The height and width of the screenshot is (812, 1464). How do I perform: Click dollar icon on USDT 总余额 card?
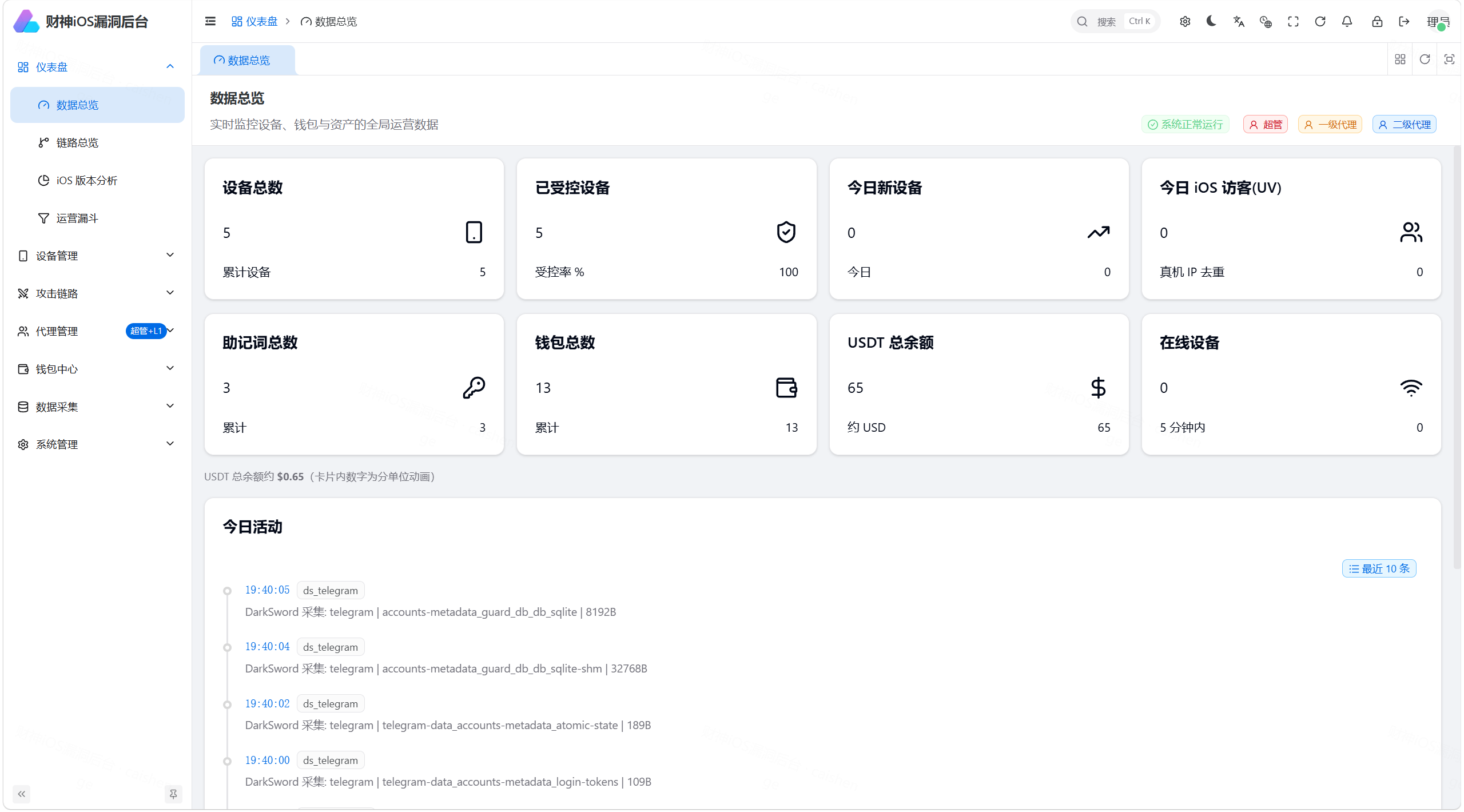click(1098, 387)
